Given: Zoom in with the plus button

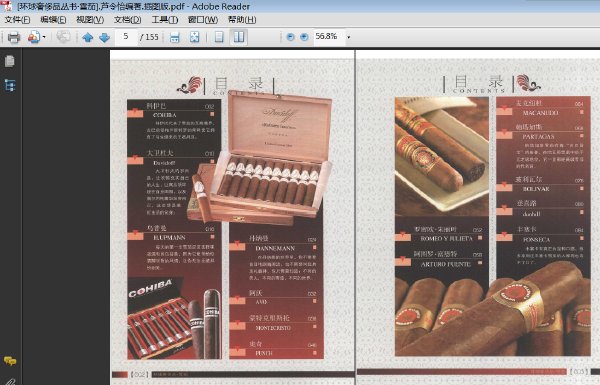Looking at the screenshot, I should point(304,37).
